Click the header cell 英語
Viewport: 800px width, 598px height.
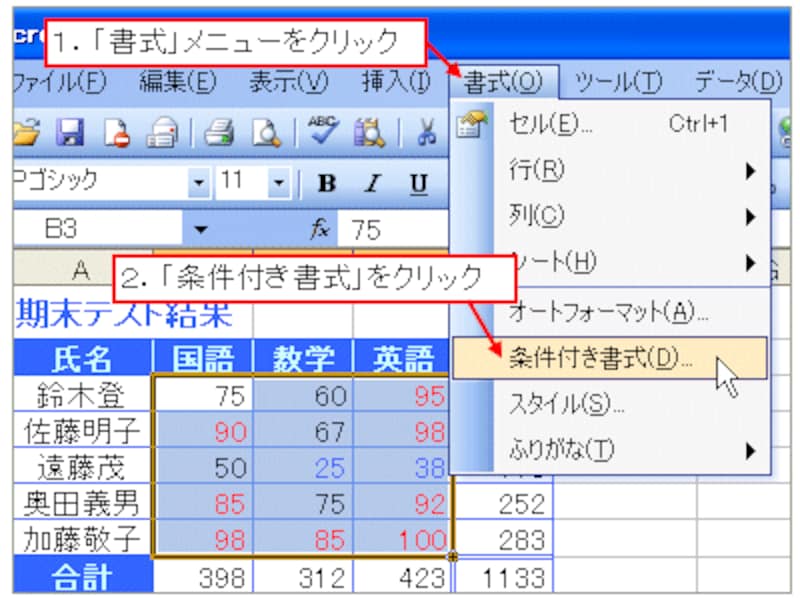click(x=402, y=358)
